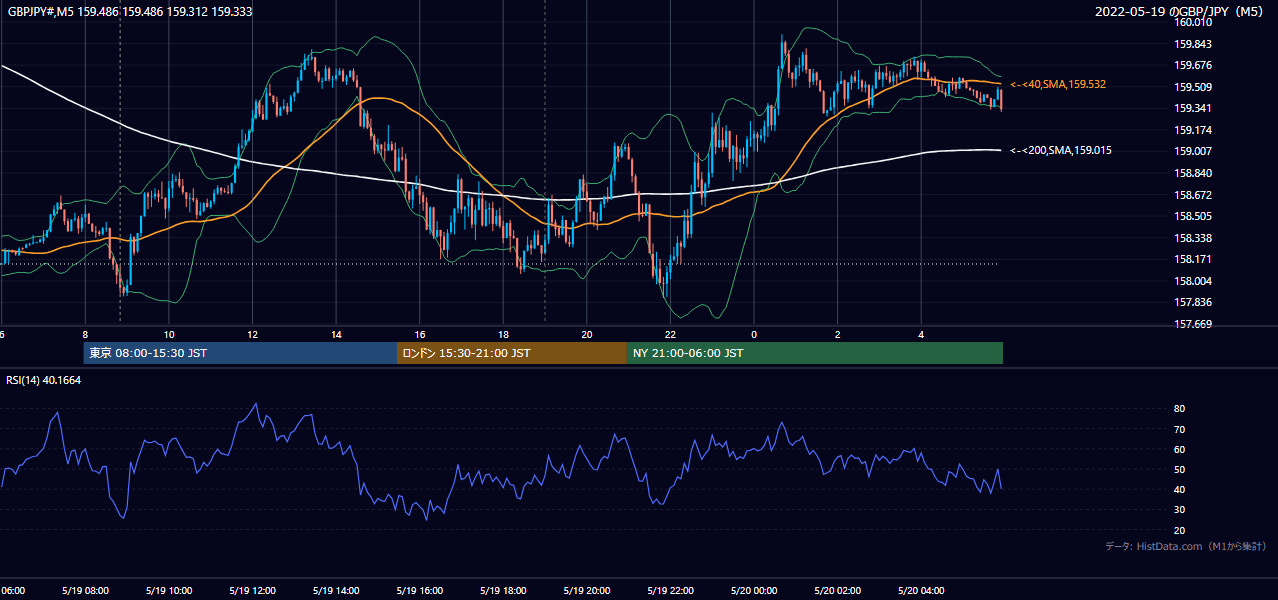
Task: Click price level 158.840 on the axis
Action: point(1194,174)
